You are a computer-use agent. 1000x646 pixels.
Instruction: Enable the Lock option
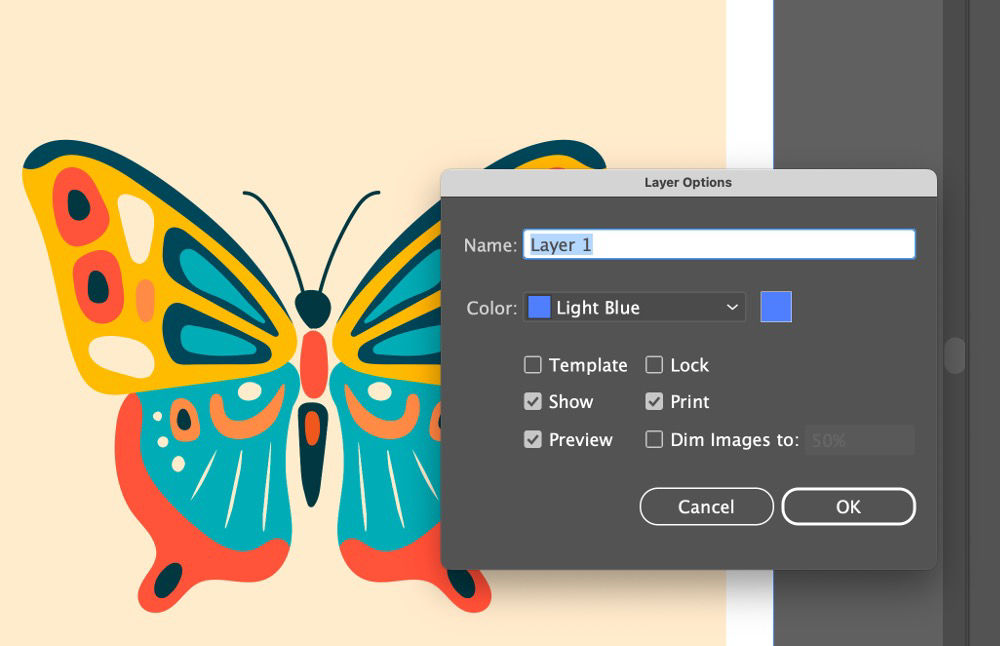[x=655, y=365]
